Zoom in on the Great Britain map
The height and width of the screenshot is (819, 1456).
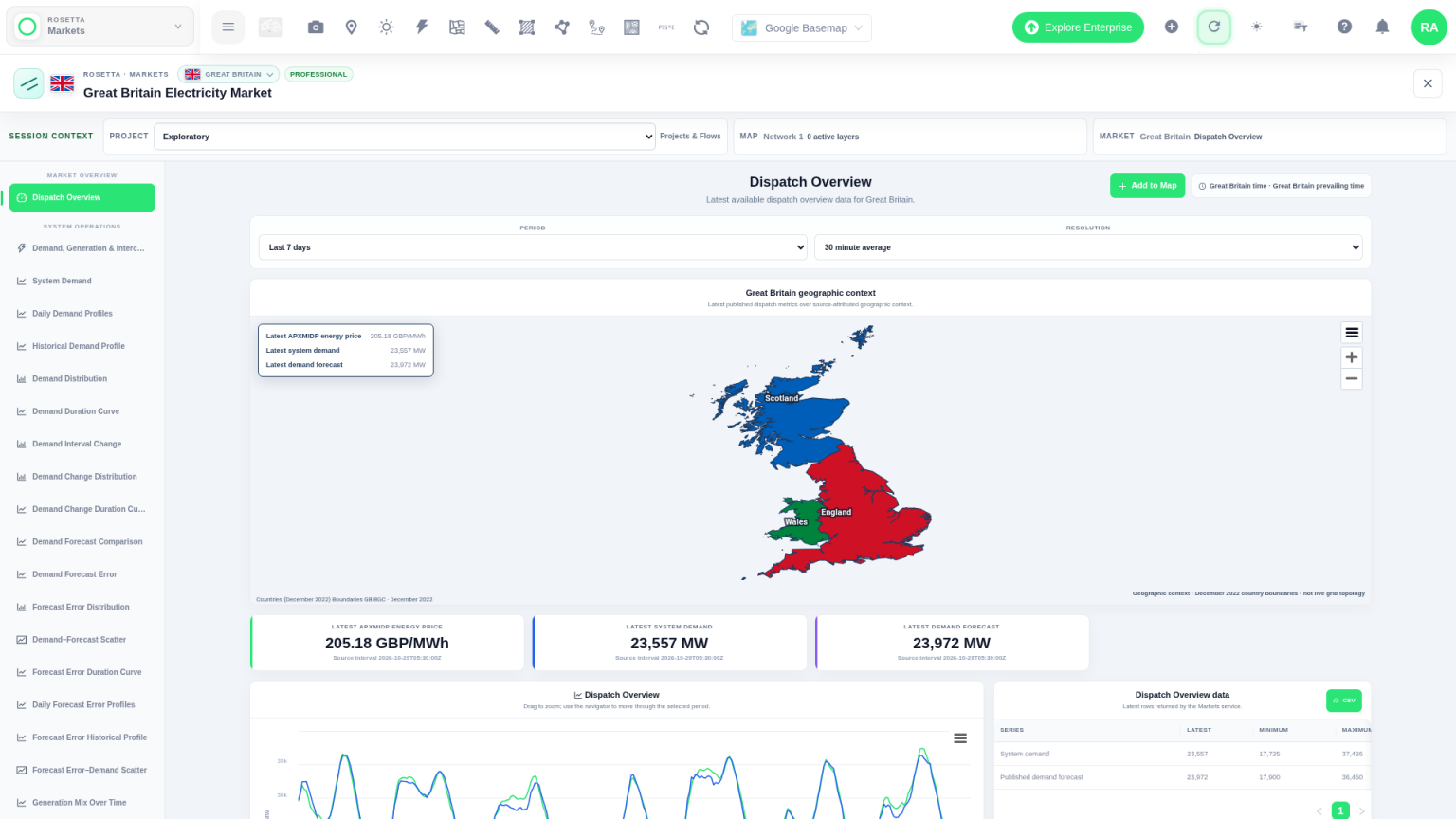coord(1352,357)
